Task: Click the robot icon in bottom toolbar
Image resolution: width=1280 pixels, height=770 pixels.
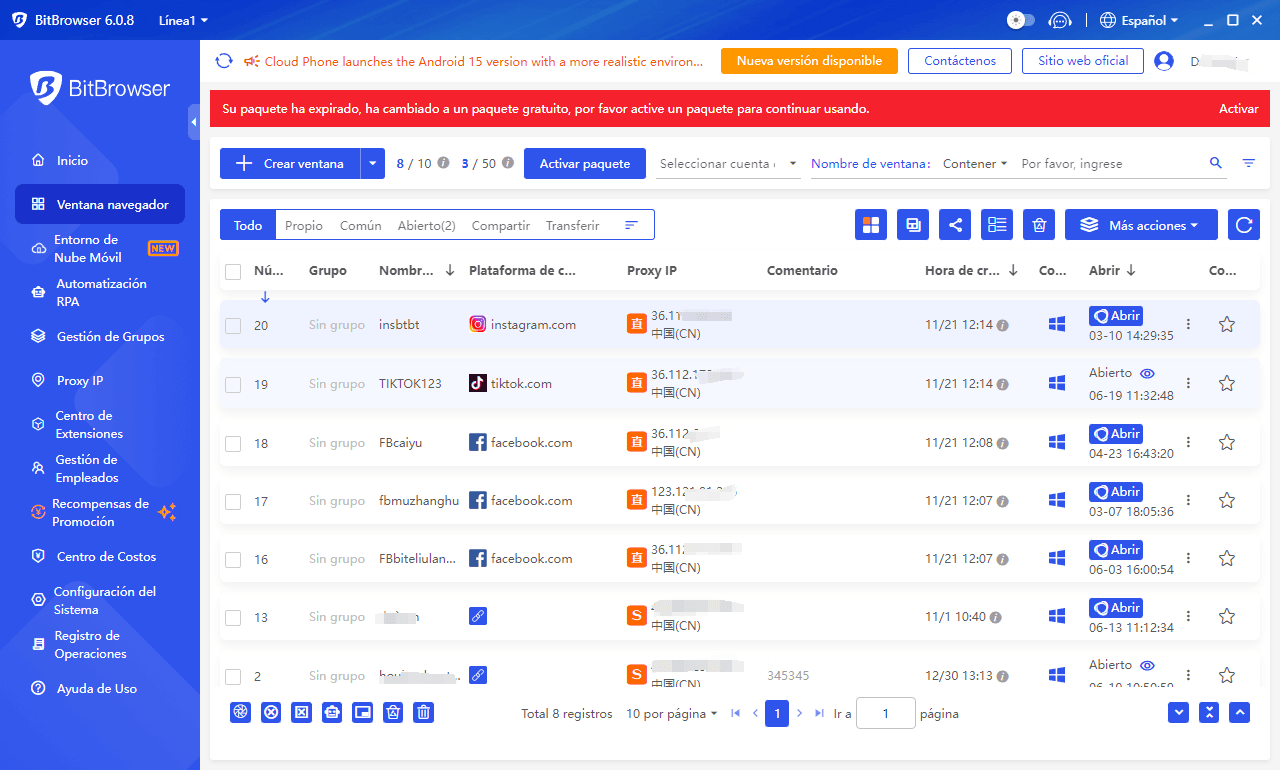Action: (x=332, y=712)
